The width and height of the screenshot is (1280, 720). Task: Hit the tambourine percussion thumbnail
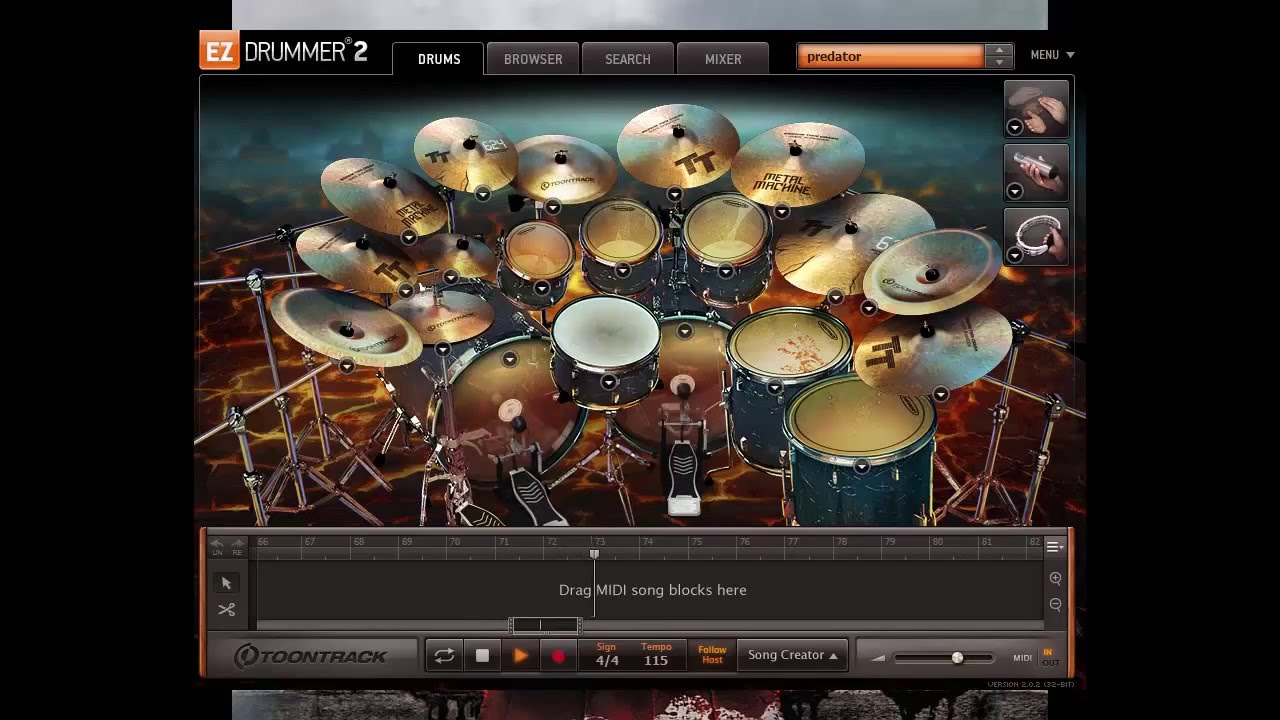pos(1036,236)
